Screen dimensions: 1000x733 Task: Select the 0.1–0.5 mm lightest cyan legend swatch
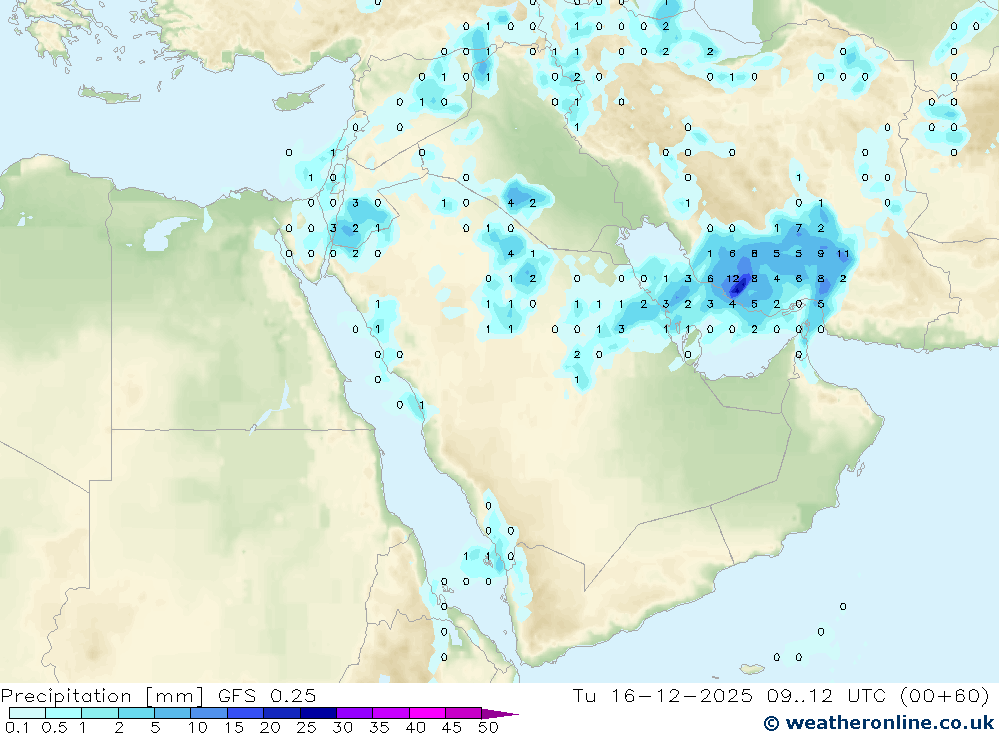[27, 713]
